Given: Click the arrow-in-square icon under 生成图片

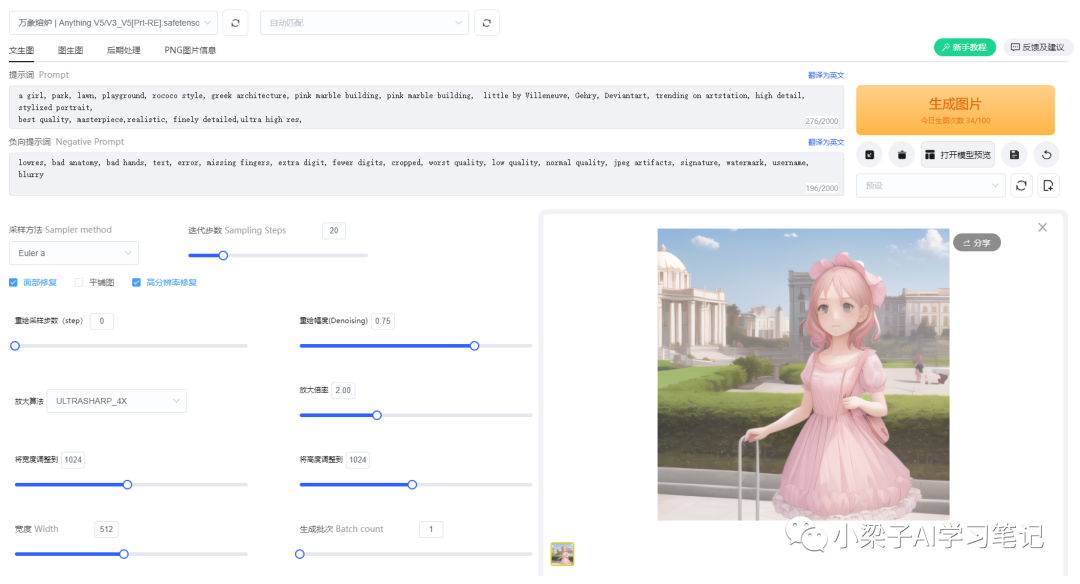Looking at the screenshot, I should (870, 155).
